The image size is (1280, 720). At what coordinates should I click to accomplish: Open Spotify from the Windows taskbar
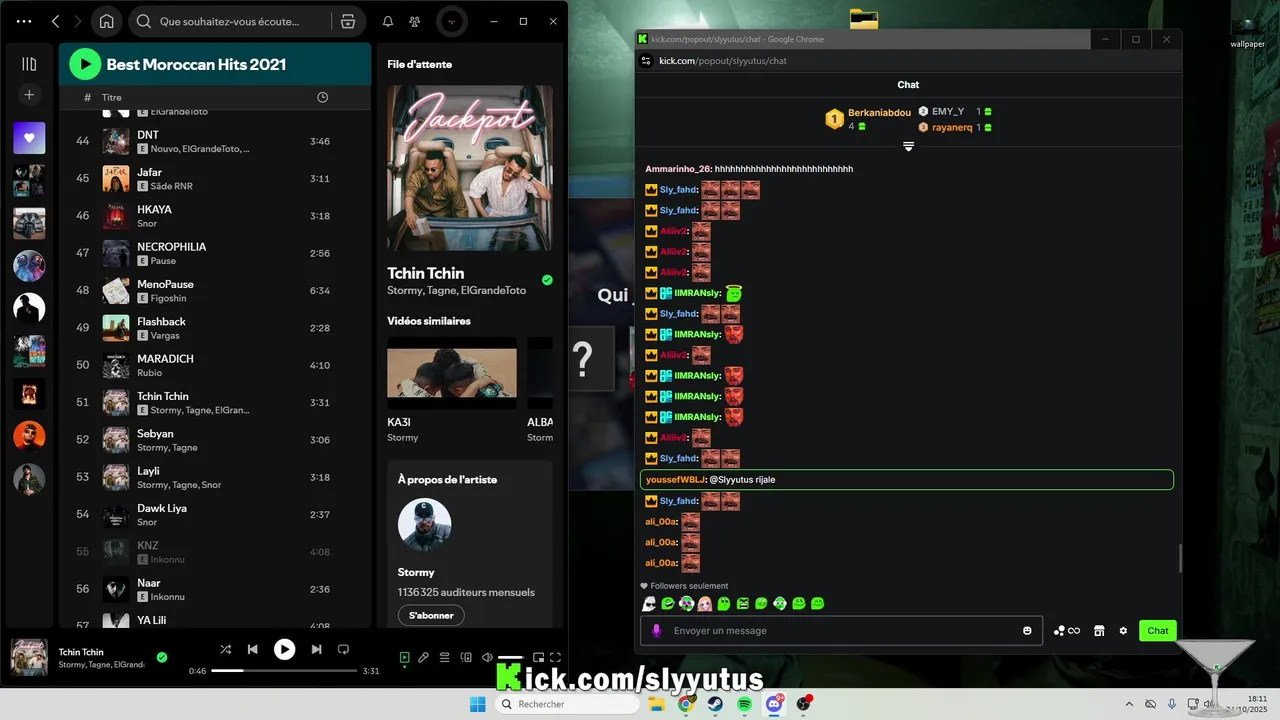click(745, 704)
